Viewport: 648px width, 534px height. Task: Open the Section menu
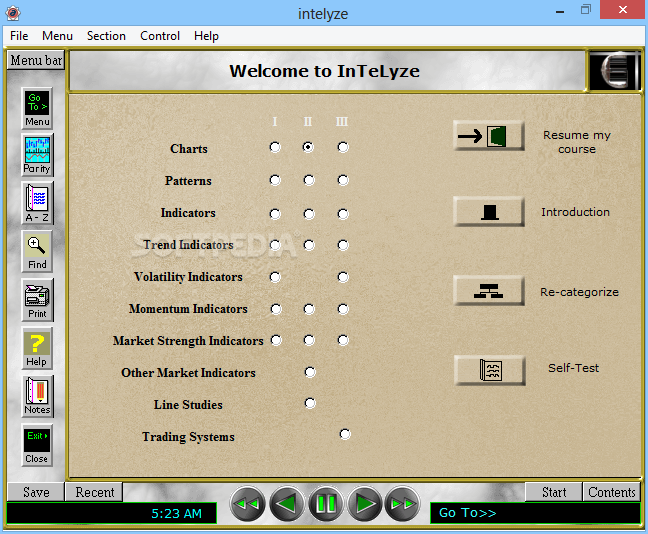[106, 36]
